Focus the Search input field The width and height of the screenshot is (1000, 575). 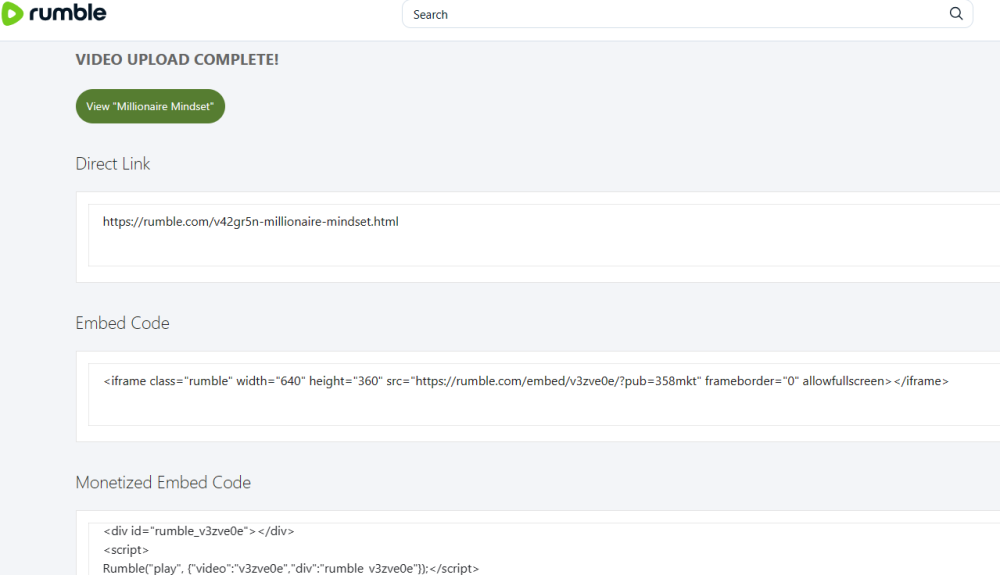670,14
